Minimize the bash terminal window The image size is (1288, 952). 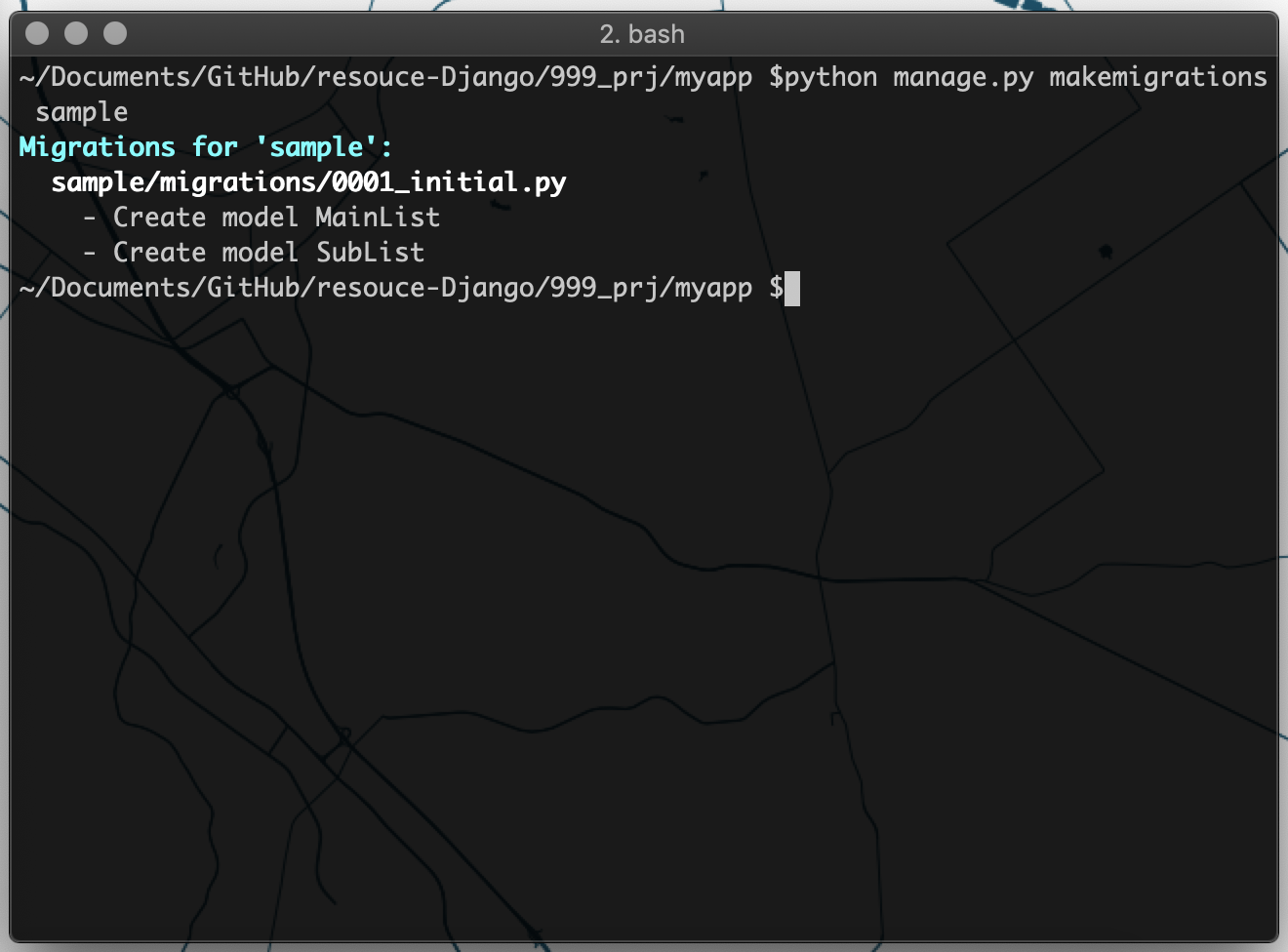76,34
